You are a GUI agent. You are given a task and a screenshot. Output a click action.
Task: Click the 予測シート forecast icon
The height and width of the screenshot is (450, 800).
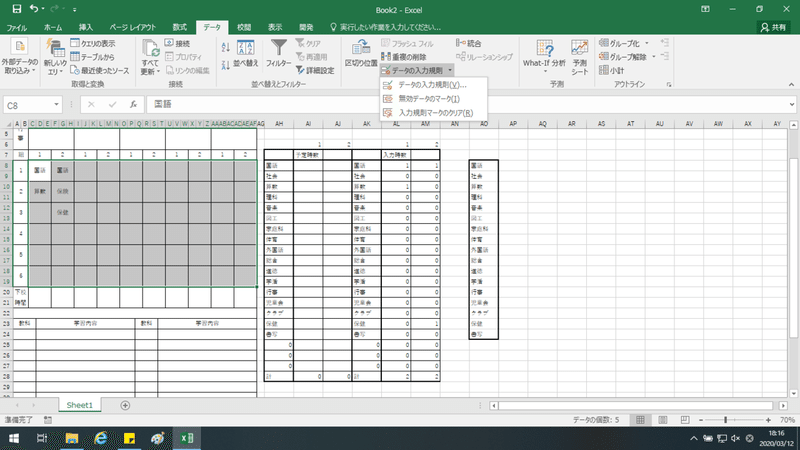coord(580,48)
